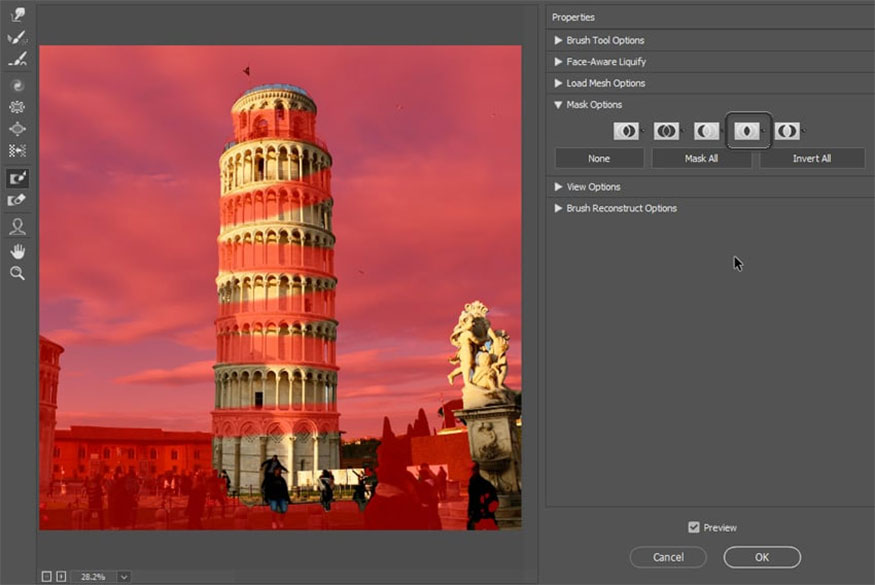Viewport: 875px width, 585px height.
Task: Select the Twirl Clockwise tool
Action: [x=17, y=86]
